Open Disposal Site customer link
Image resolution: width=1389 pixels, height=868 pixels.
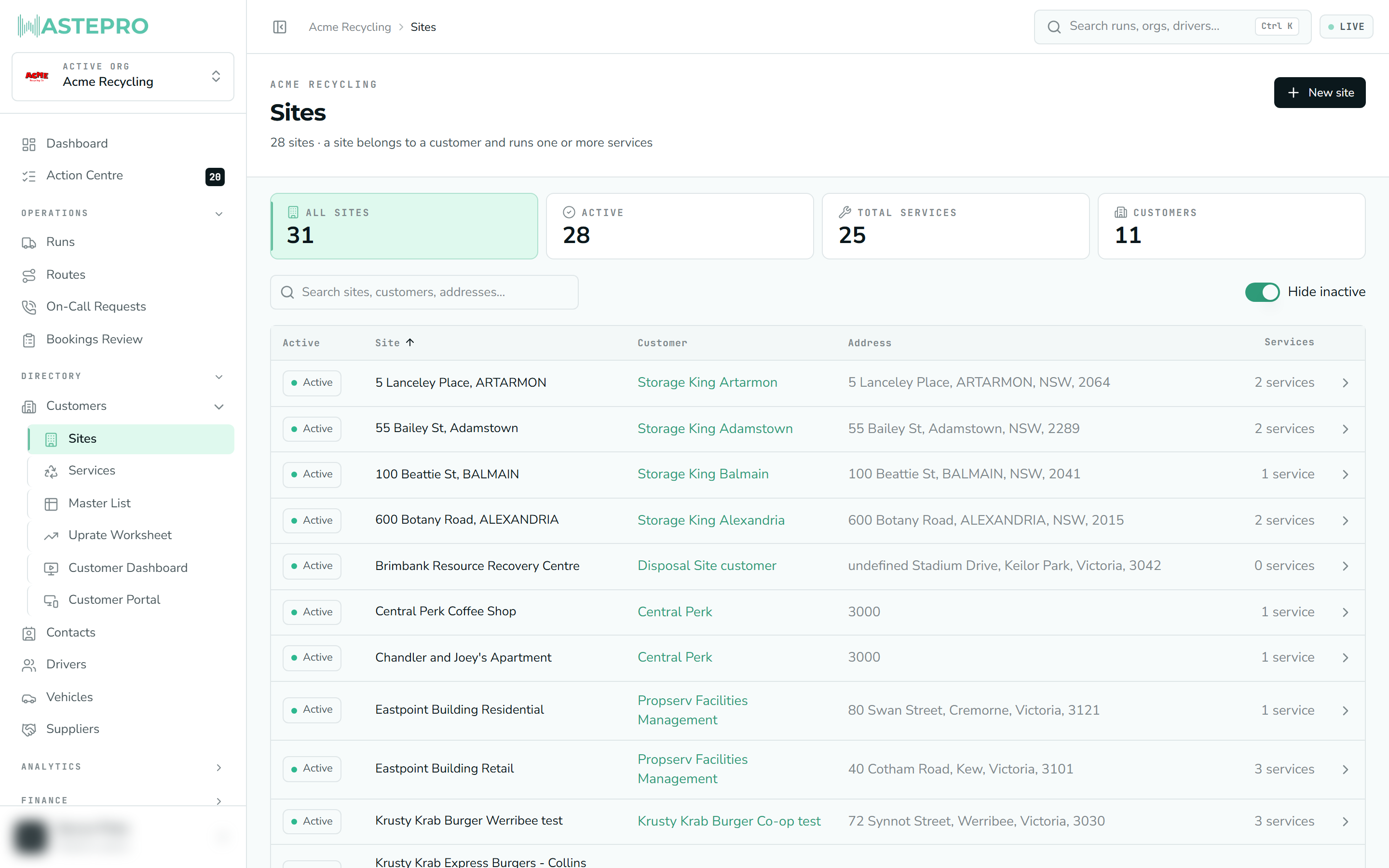(x=707, y=566)
